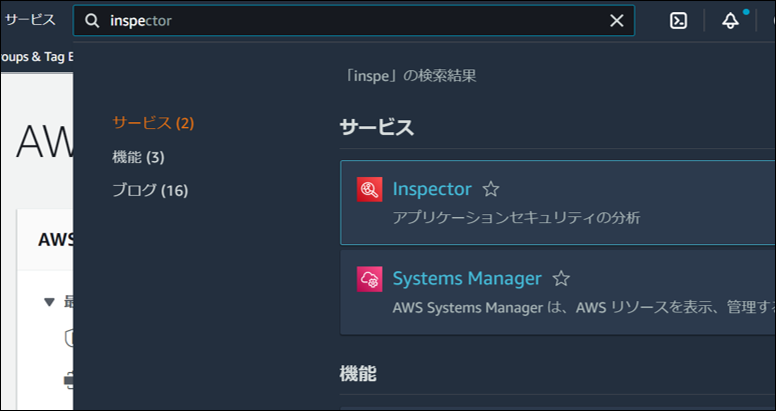Favorite Inspector with its star
This screenshot has height=411, width=776.
(491, 189)
